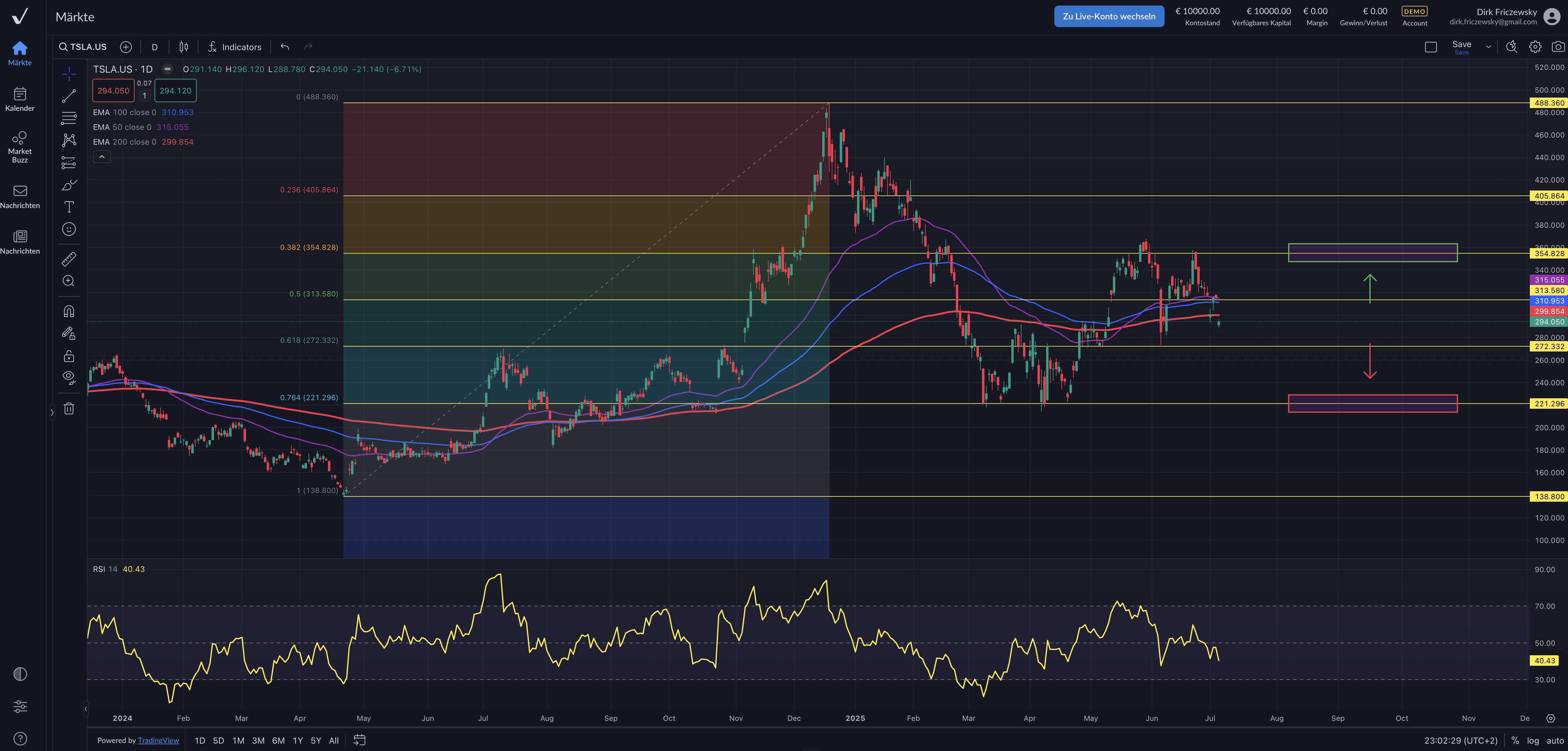Select the 6M time range

tap(278, 741)
